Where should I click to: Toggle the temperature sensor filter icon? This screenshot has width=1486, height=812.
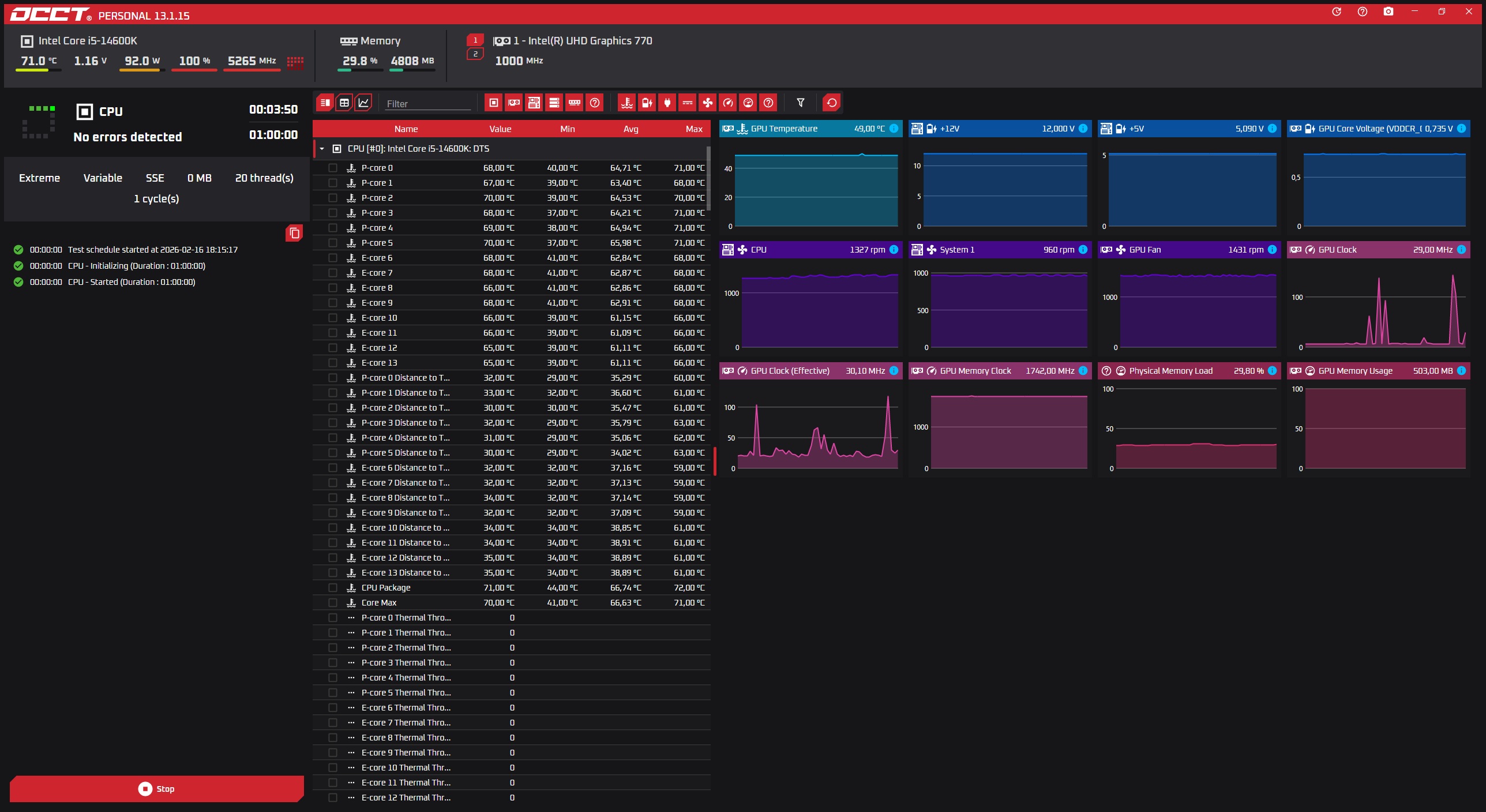626,103
